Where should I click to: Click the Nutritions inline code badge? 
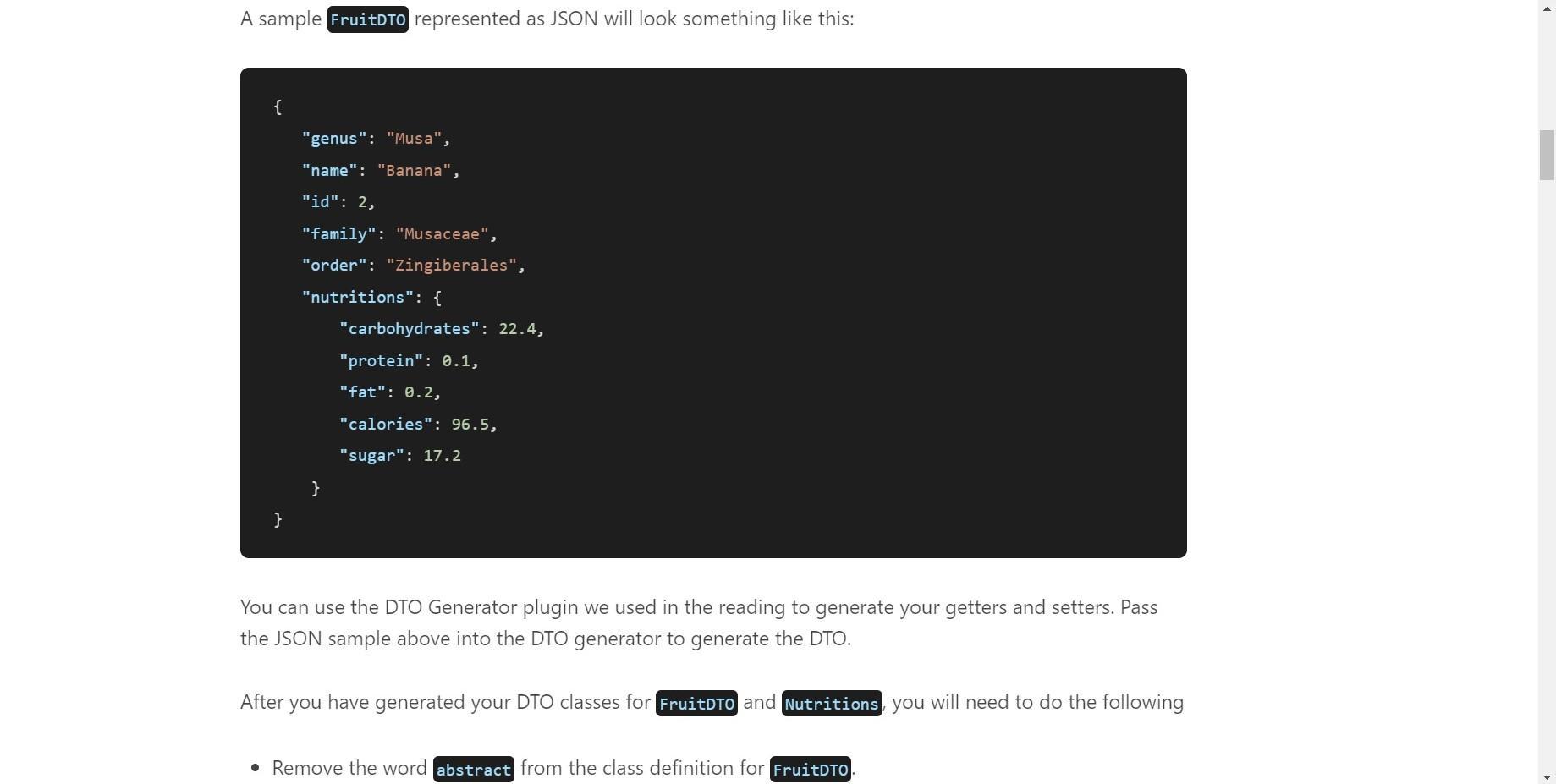831,703
